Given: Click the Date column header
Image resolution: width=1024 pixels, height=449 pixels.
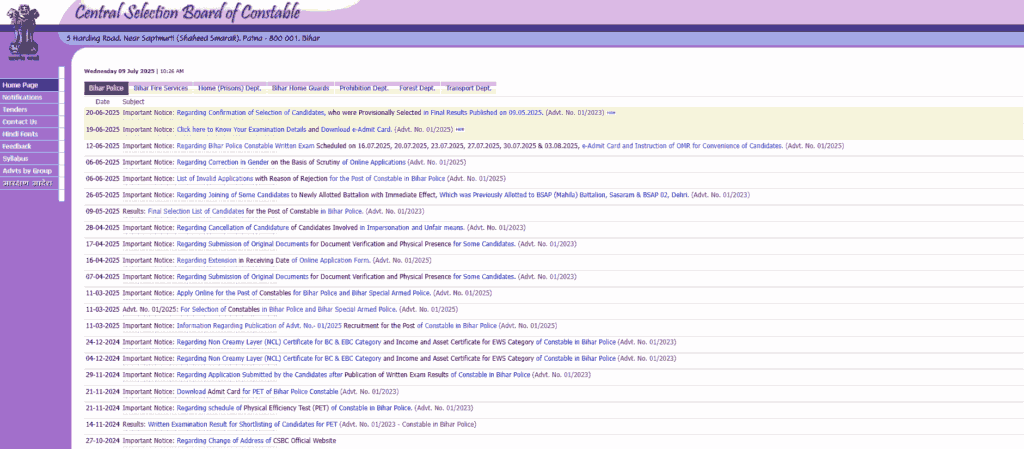Looking at the screenshot, I should [x=103, y=102].
